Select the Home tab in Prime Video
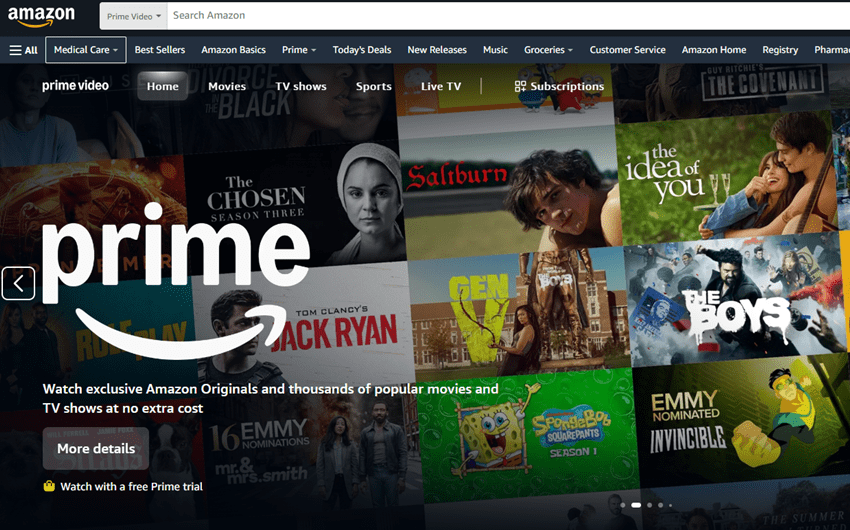Screen dimensions: 850x530 click(x=163, y=86)
